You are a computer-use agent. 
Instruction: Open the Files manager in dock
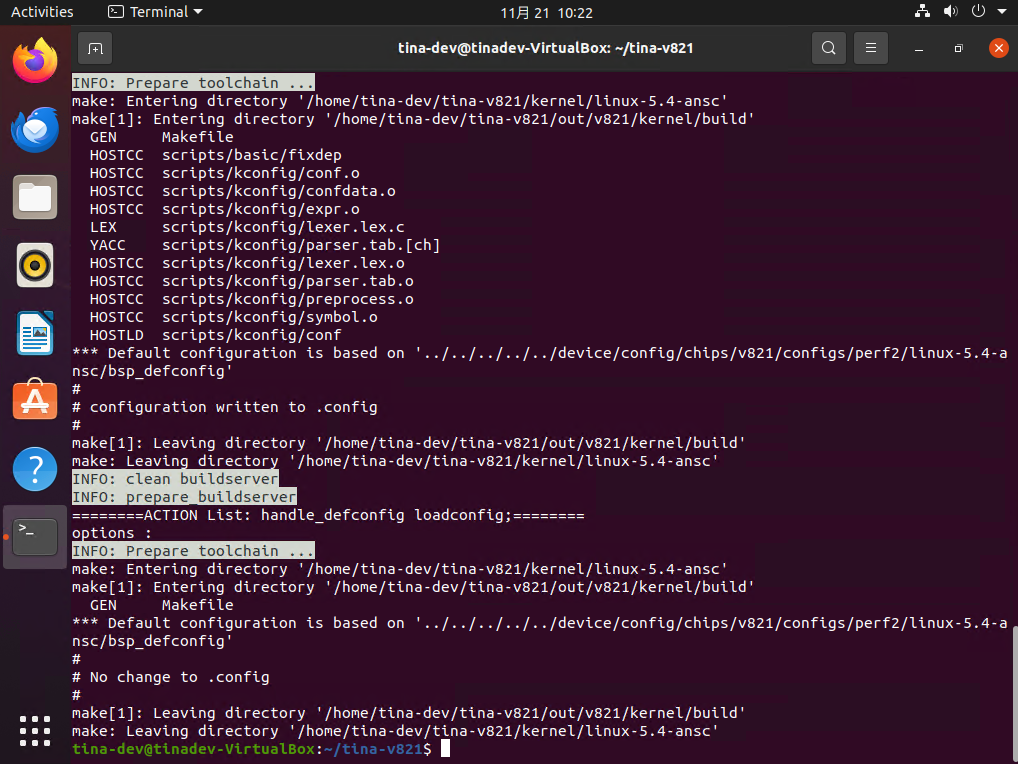tap(35, 197)
